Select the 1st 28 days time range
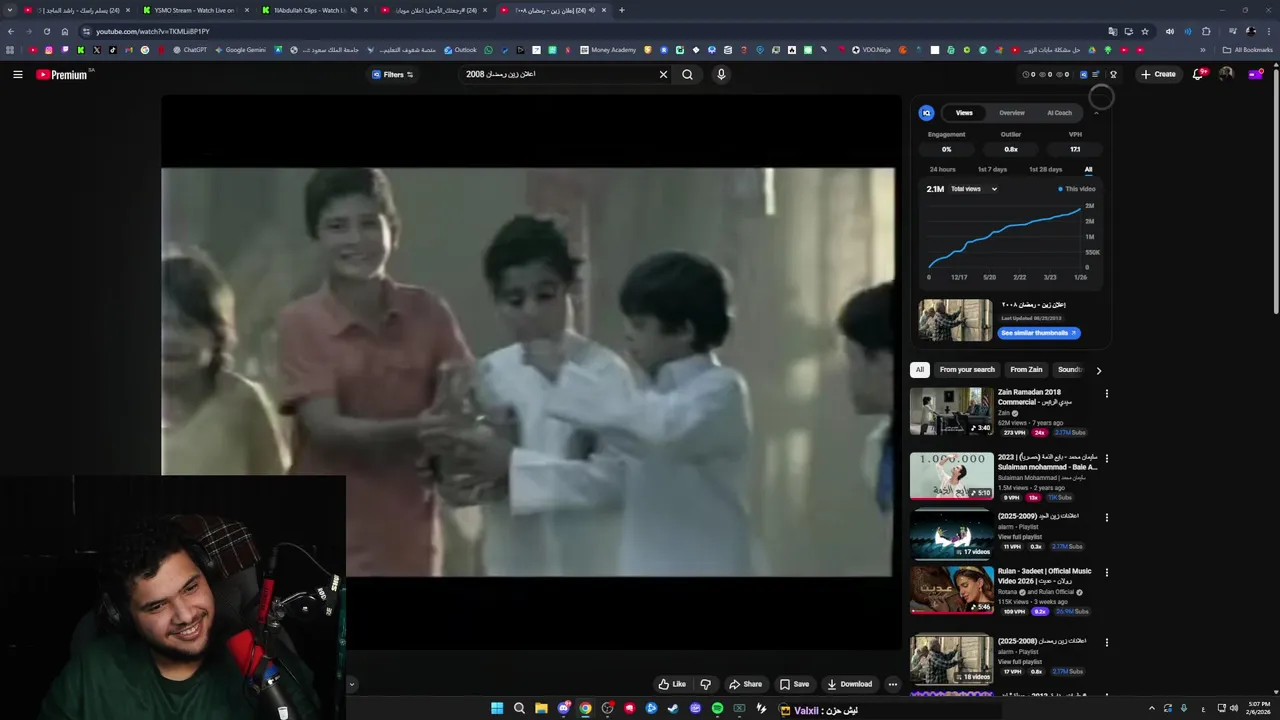This screenshot has height=720, width=1280. [x=1045, y=169]
